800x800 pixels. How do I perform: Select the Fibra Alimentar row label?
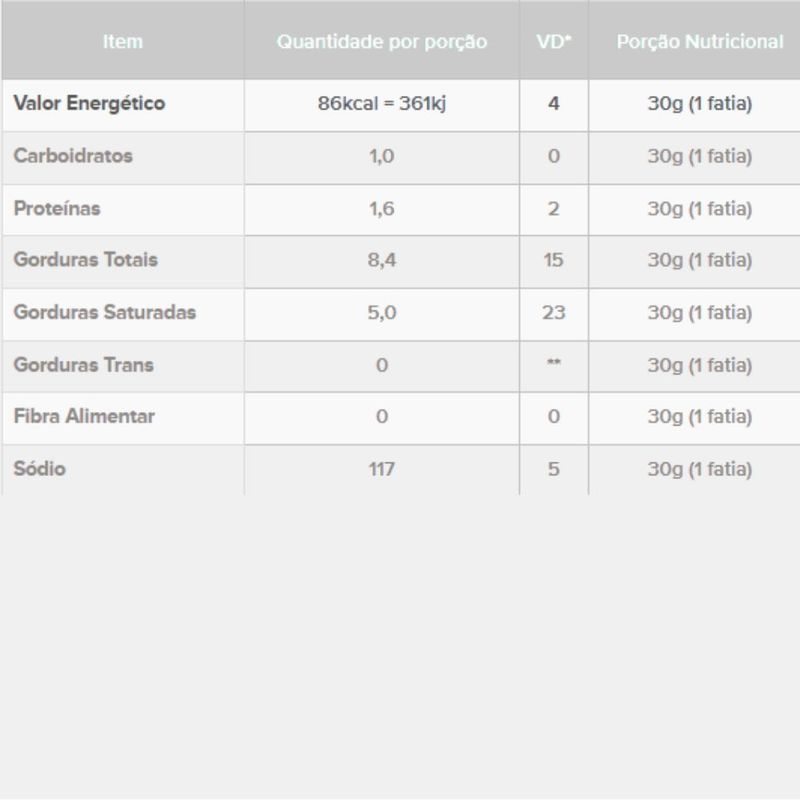(84, 416)
